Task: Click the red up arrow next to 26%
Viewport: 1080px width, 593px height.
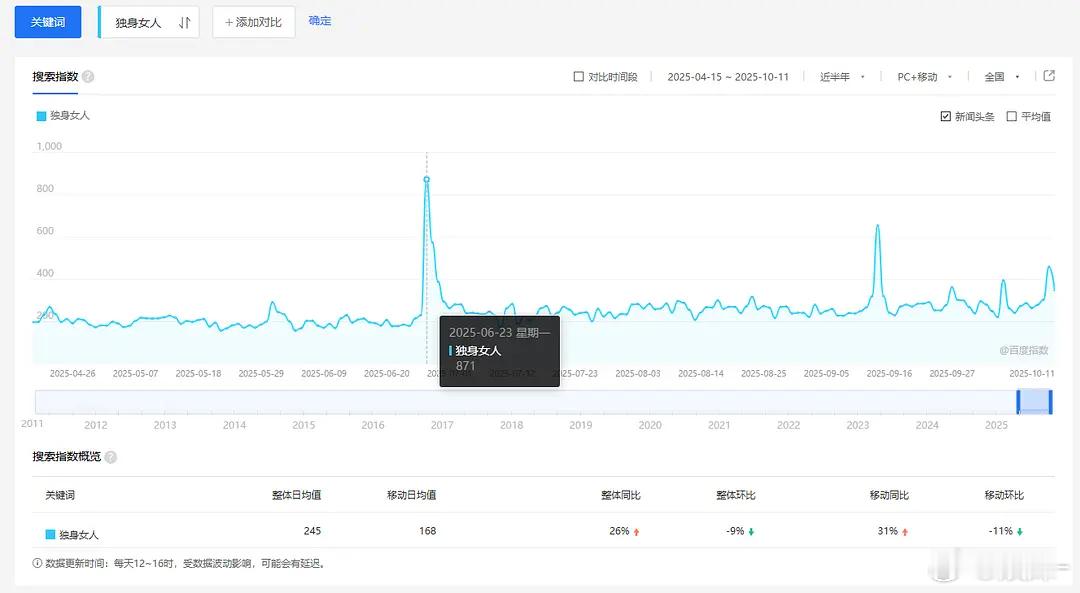Action: [x=636, y=532]
